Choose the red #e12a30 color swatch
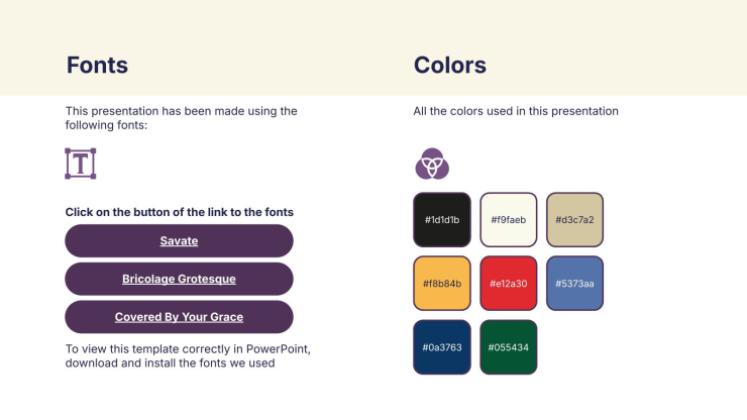 pos(508,283)
